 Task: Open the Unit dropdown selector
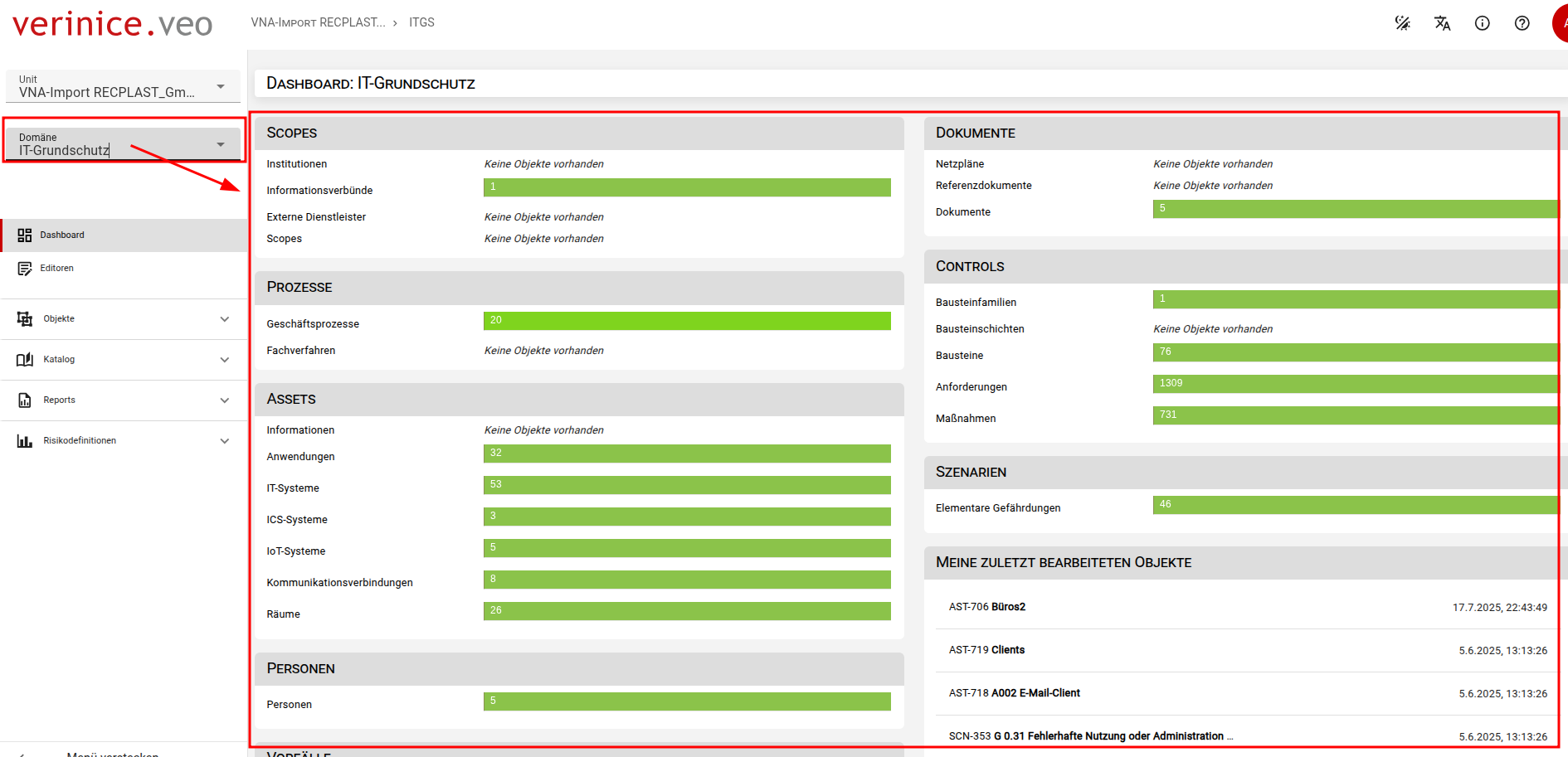coord(123,87)
